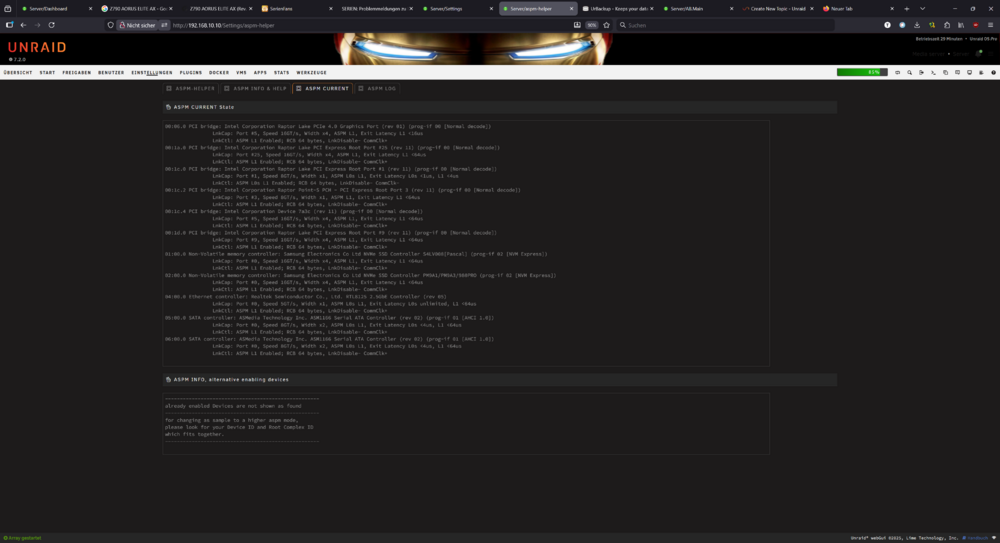Click the footer dropdown arrow beside Handbuch
1000x543 pixels.
(994, 538)
